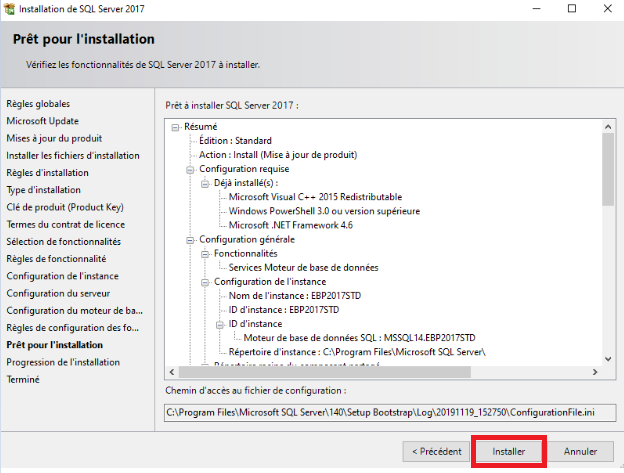
Task: Open the Règles d'installation step
Action: click(x=47, y=173)
